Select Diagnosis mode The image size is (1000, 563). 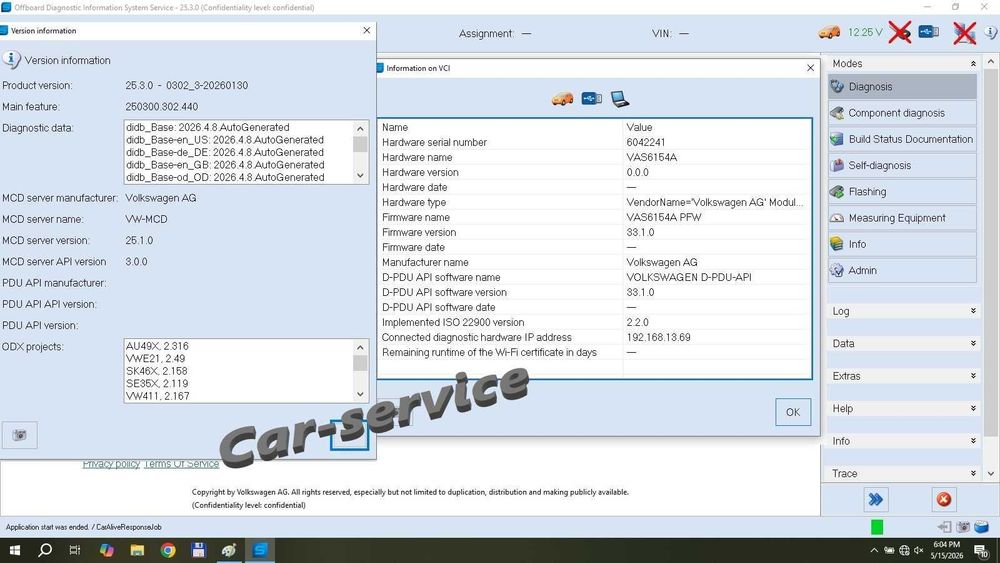point(902,86)
